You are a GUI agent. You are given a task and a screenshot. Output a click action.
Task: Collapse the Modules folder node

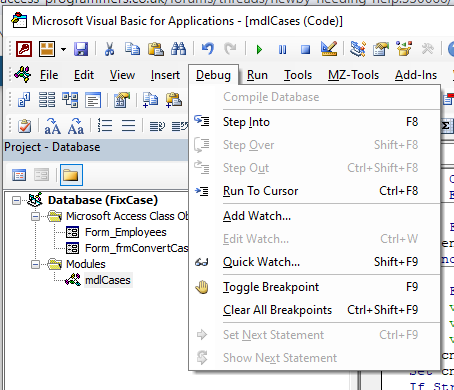[x=35, y=264]
